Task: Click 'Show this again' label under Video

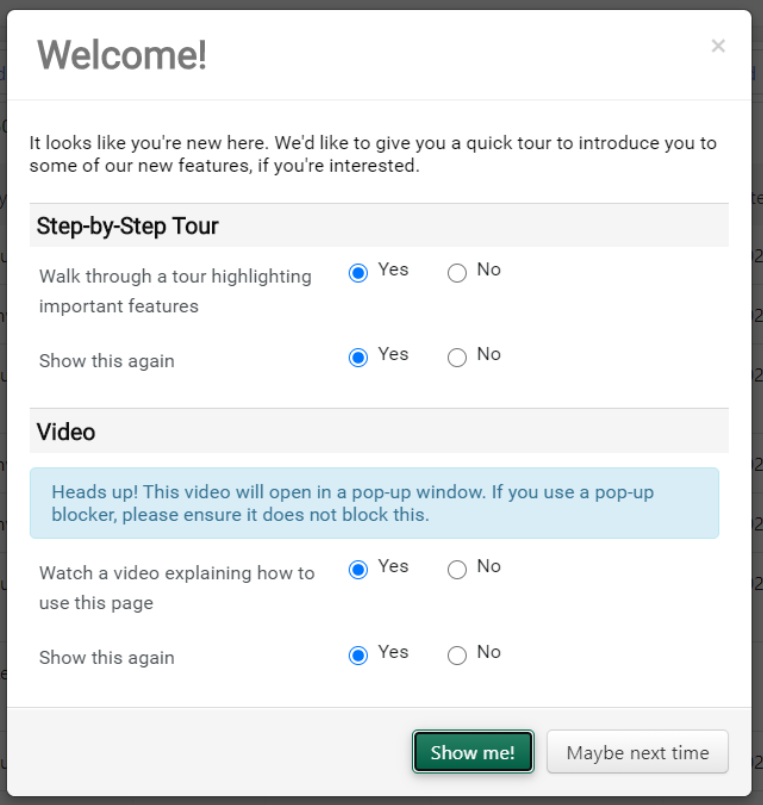Action: 106,658
